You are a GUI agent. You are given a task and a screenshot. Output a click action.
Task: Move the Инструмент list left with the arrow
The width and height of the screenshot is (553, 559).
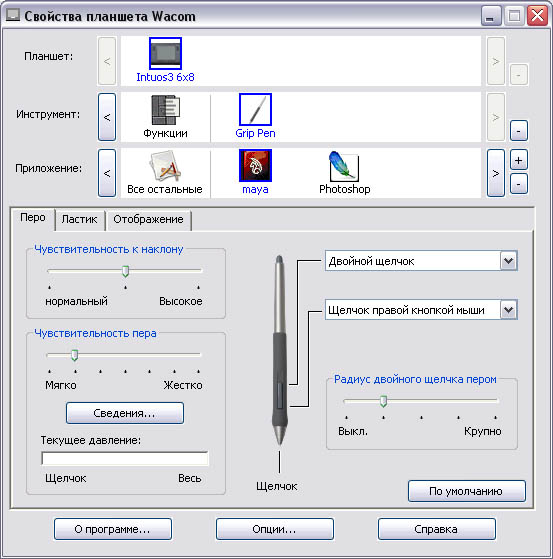point(107,117)
